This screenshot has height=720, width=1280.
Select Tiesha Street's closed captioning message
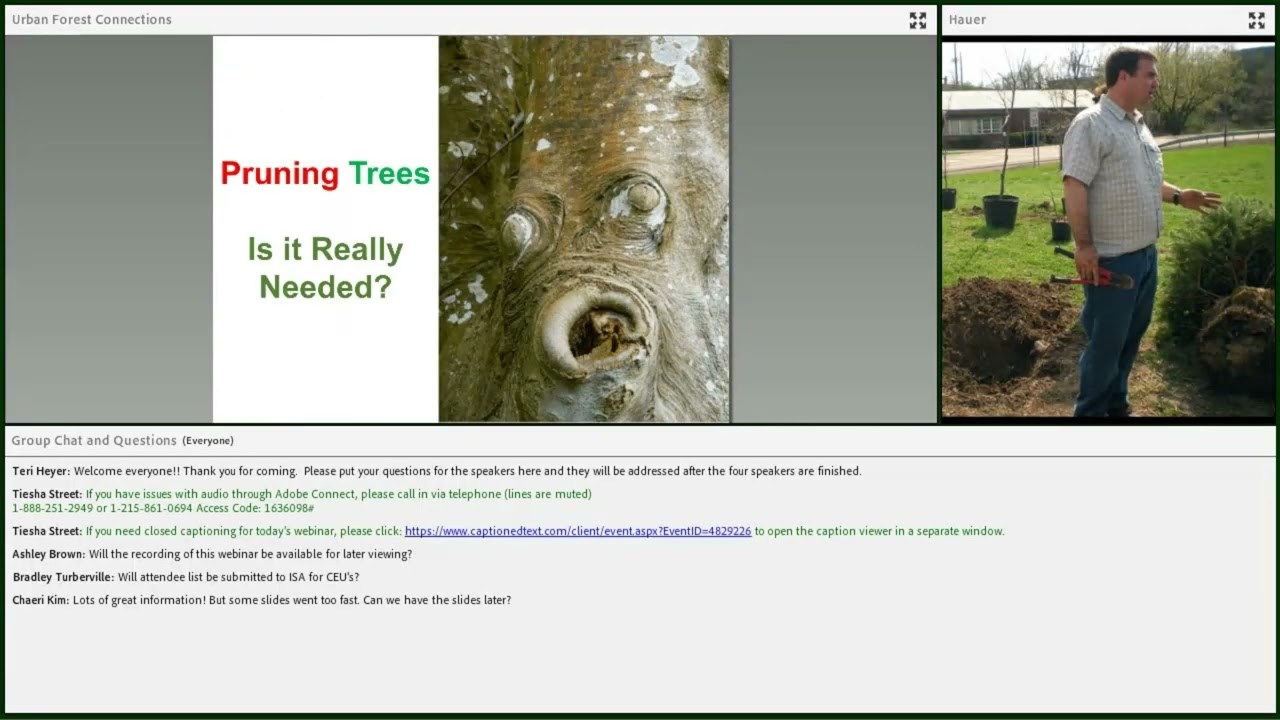click(508, 531)
